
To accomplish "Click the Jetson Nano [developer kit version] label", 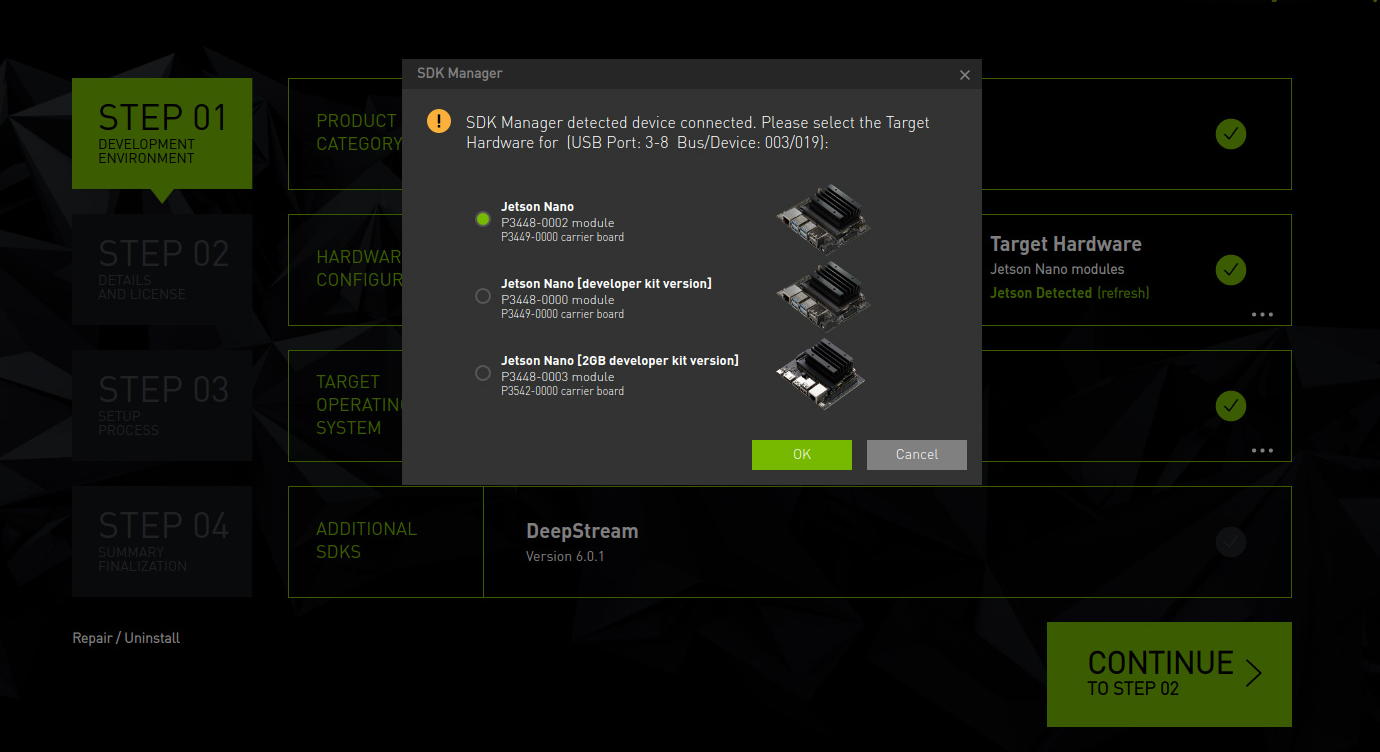I will (606, 284).
